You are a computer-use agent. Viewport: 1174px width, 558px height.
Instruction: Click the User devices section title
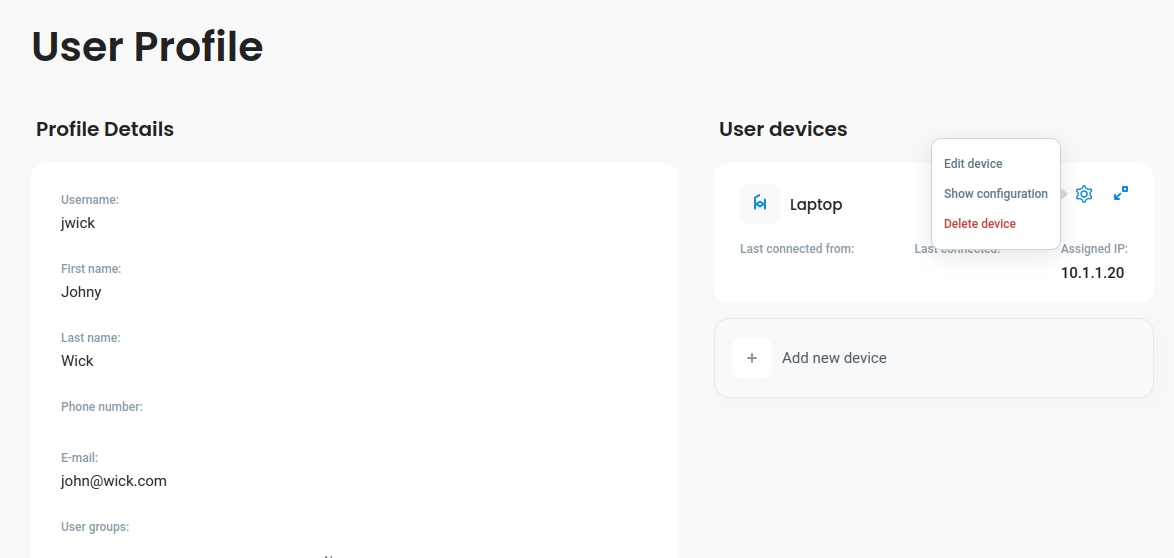[783, 129]
